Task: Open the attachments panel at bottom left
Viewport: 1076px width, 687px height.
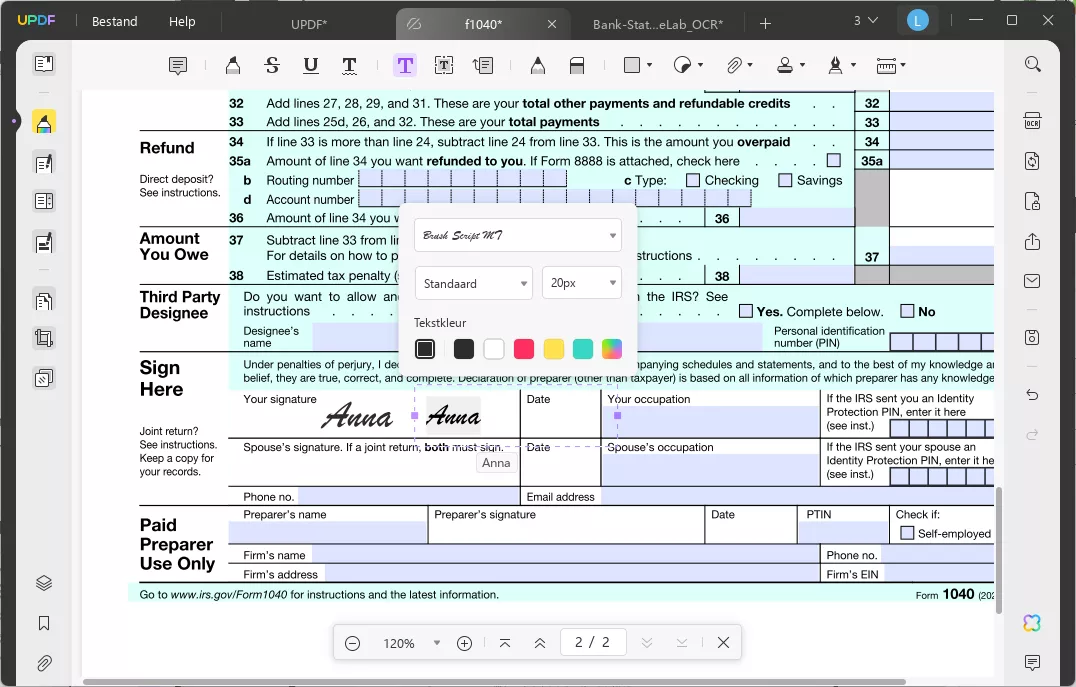Action: click(x=44, y=663)
